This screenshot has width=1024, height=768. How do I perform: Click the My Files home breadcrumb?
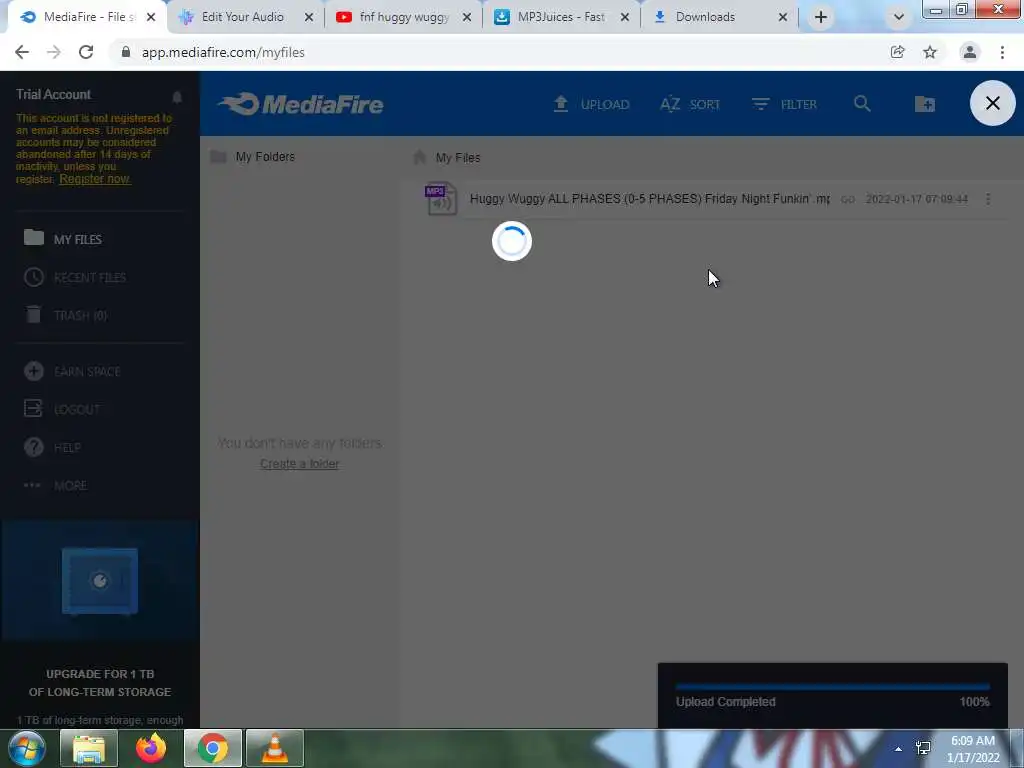pyautogui.click(x=447, y=157)
